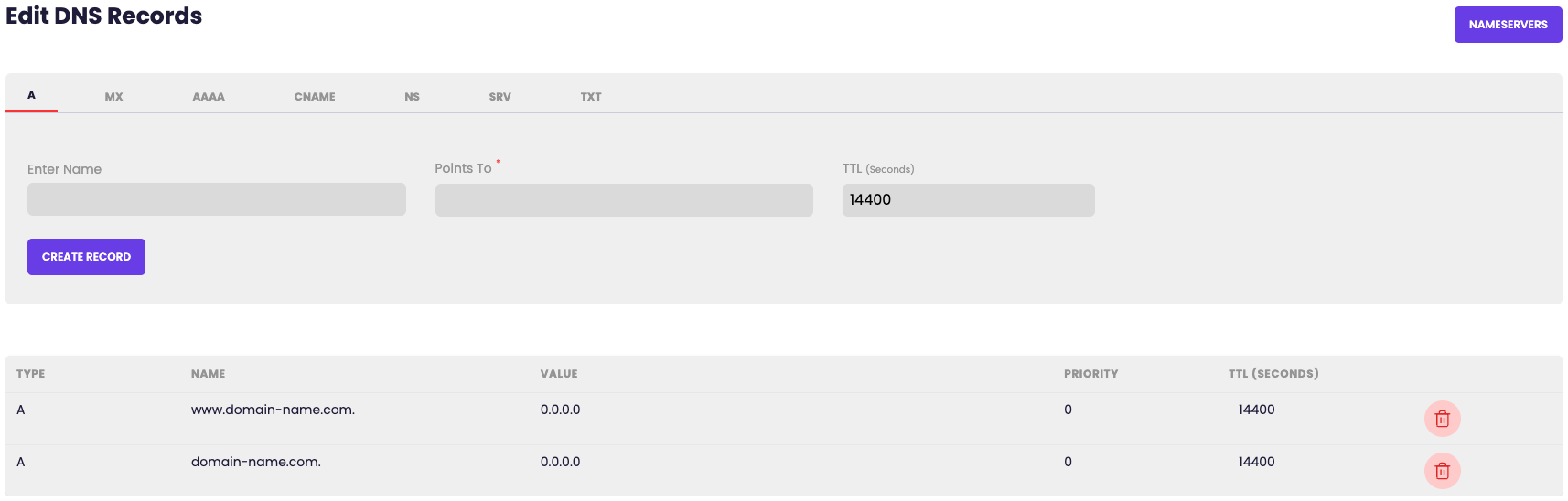
Task: Open the AAAA records tab
Action: pyautogui.click(x=209, y=97)
